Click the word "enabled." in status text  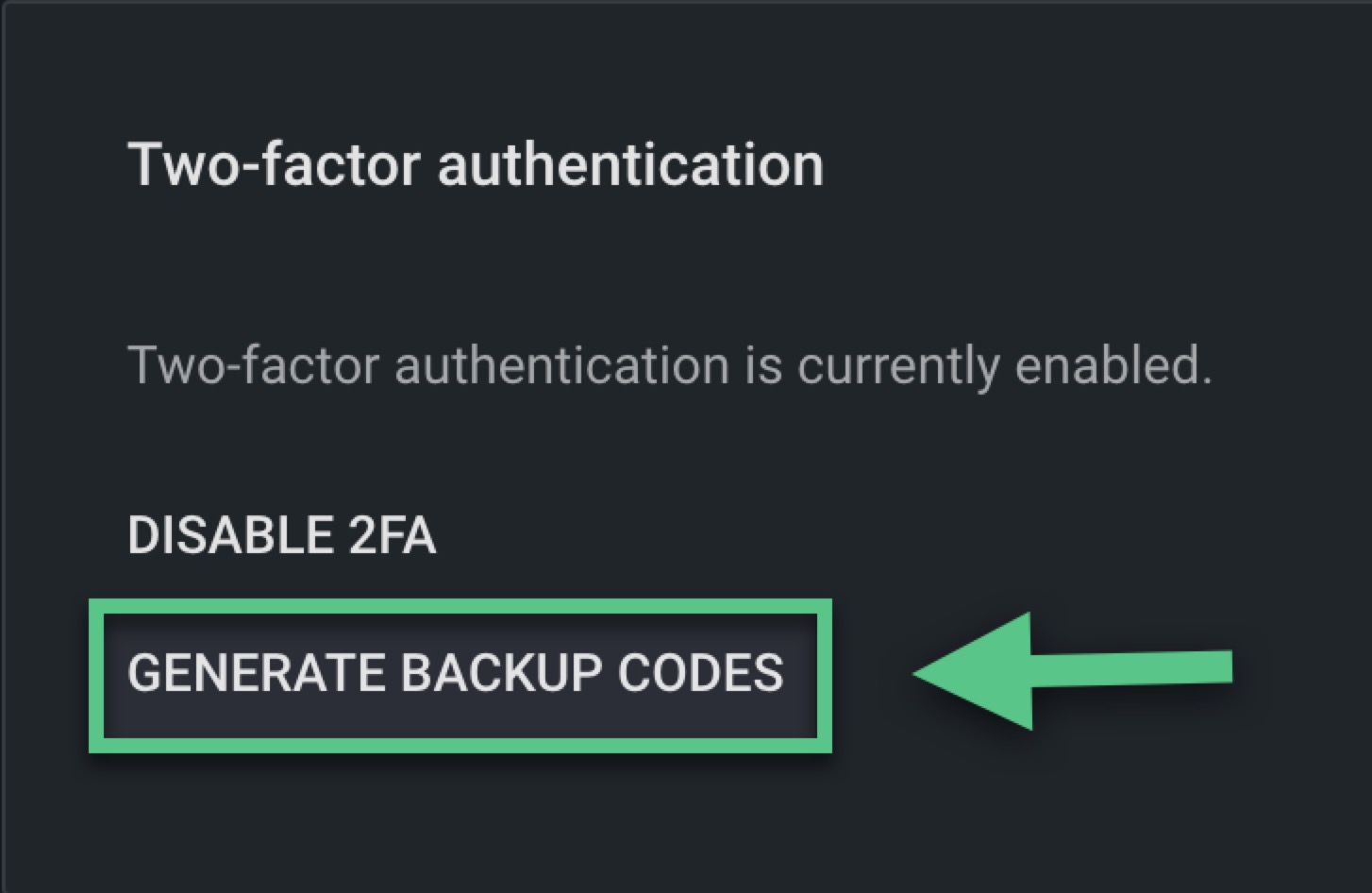click(1113, 365)
